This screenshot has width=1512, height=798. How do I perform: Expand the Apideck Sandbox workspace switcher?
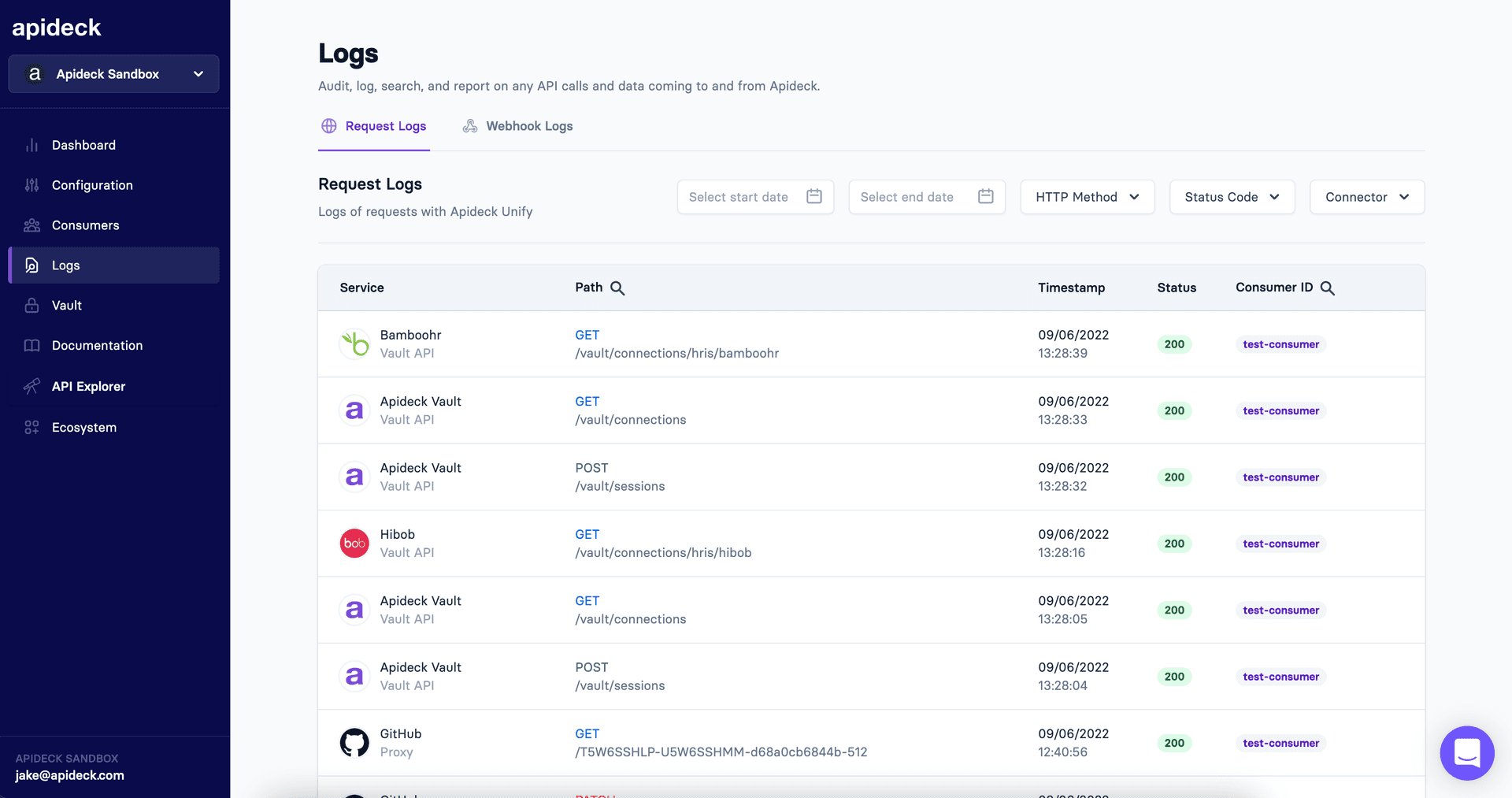[113, 74]
